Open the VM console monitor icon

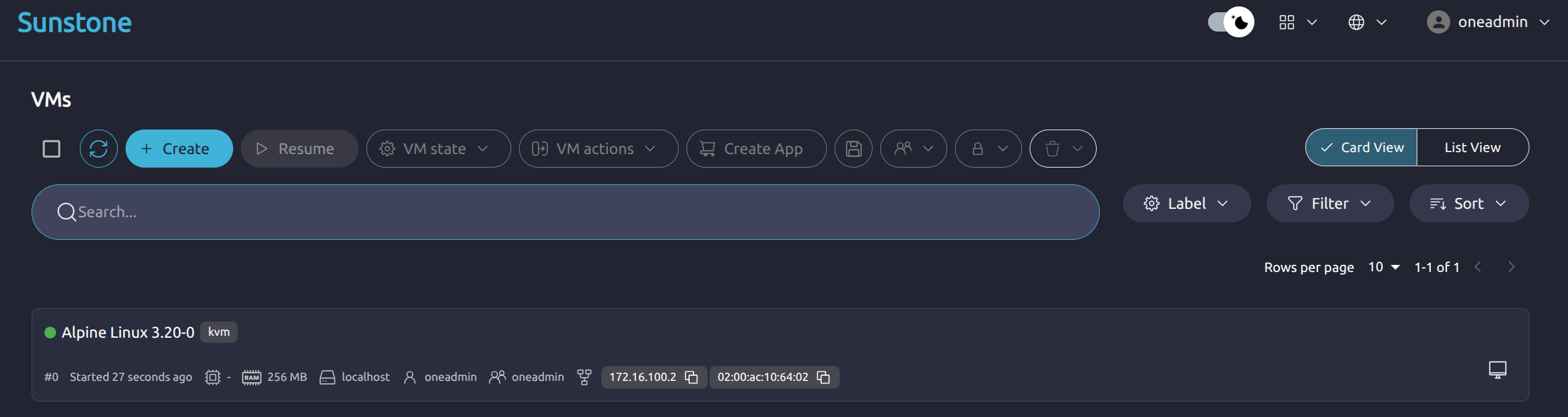[1497, 370]
